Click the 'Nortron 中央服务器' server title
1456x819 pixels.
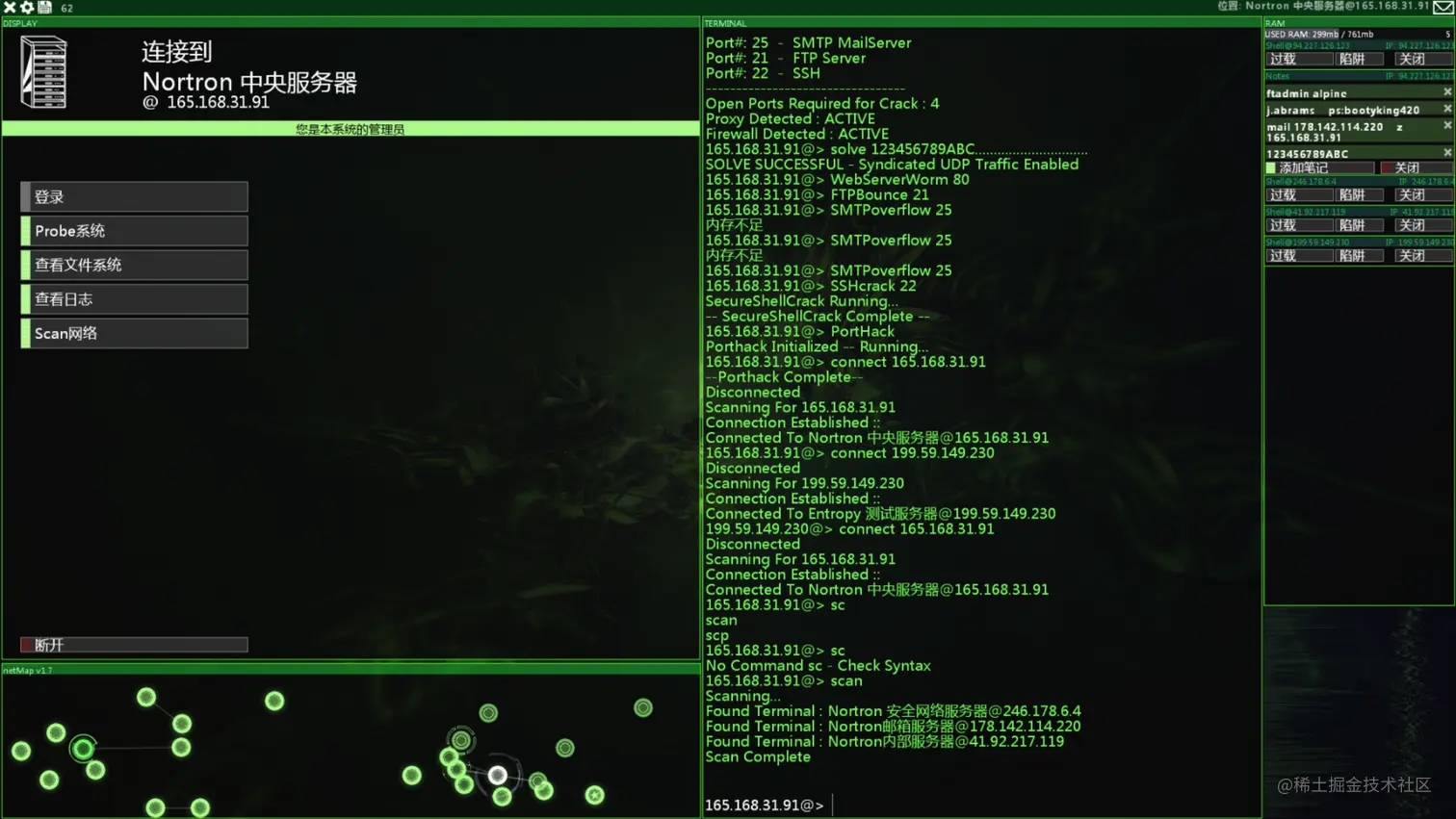[x=249, y=82]
